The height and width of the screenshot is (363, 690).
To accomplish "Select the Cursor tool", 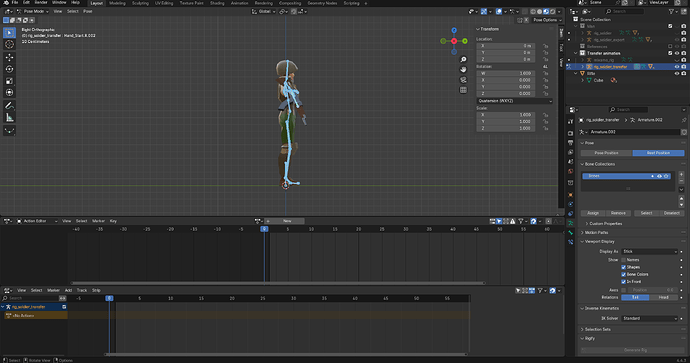I will (9, 44).
